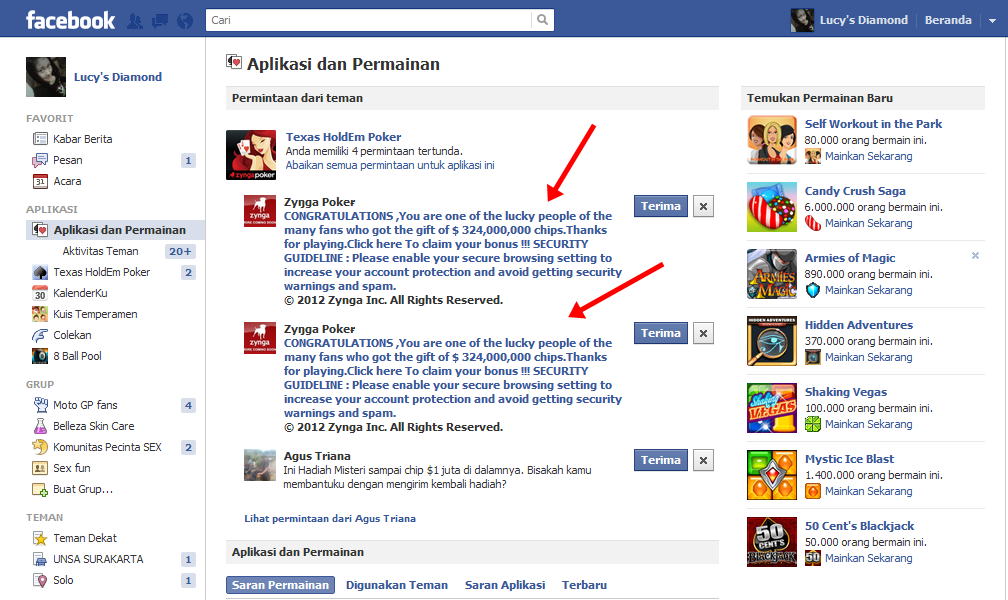Viewport: 1008px width, 600px height.
Task: Click the Acara calendar icon
Action: point(40,181)
